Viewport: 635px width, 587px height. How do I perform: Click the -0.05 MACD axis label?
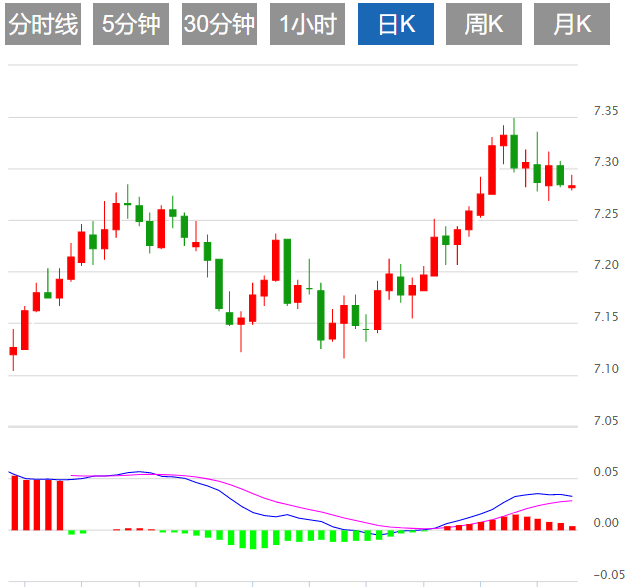tap(609, 574)
